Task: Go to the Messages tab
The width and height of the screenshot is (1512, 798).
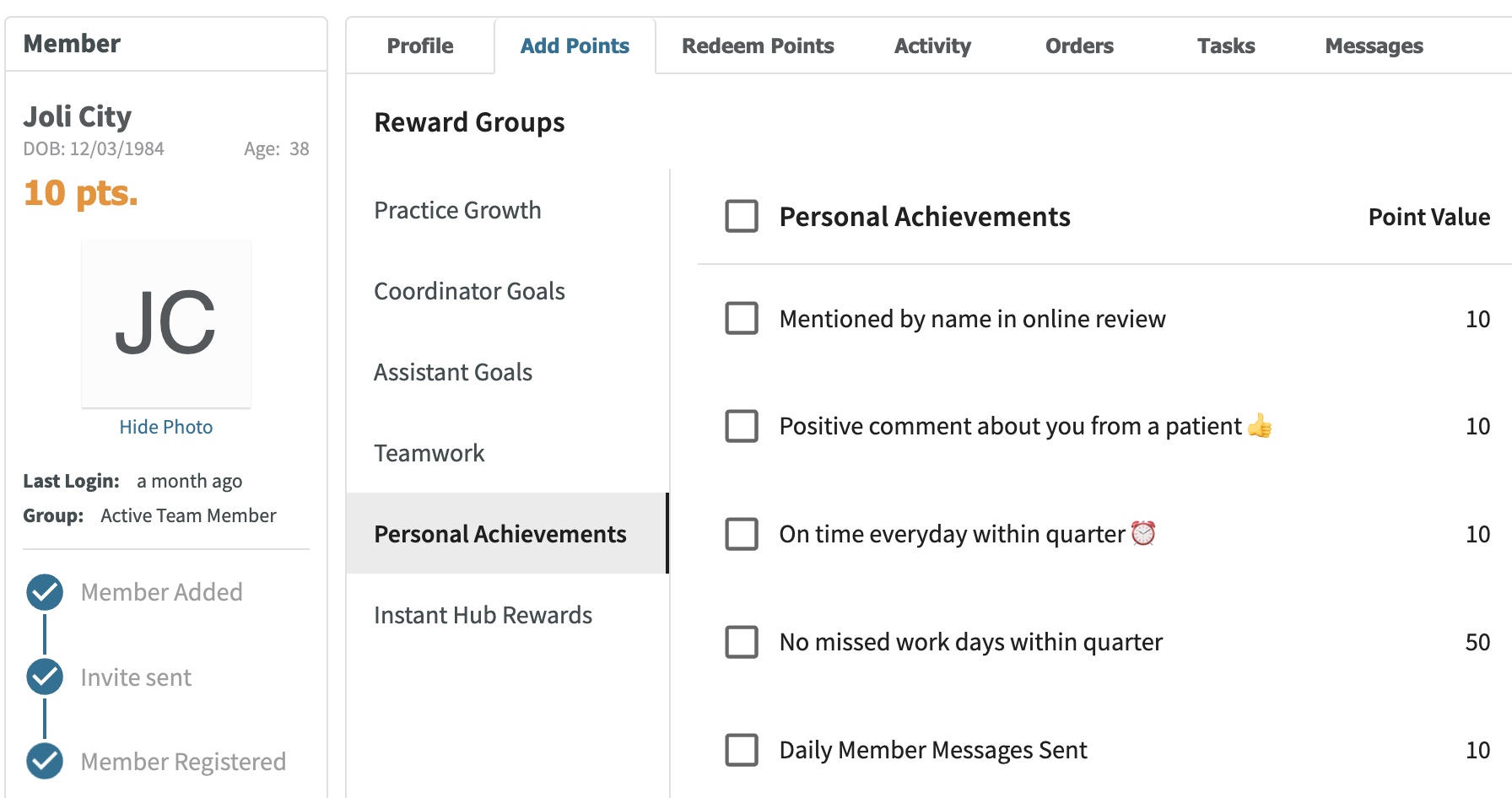Action: 1374,46
